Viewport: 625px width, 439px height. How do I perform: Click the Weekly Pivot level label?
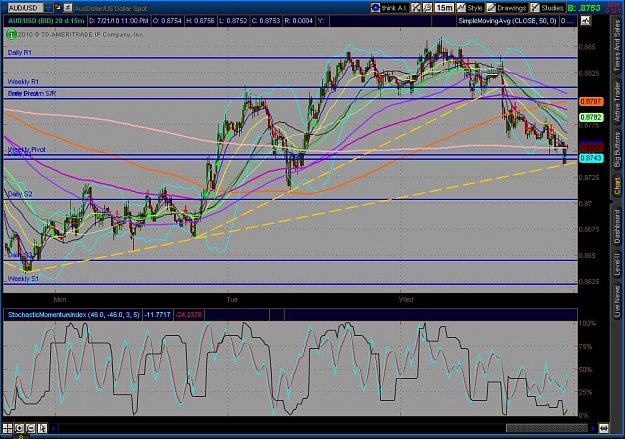tap(27, 149)
